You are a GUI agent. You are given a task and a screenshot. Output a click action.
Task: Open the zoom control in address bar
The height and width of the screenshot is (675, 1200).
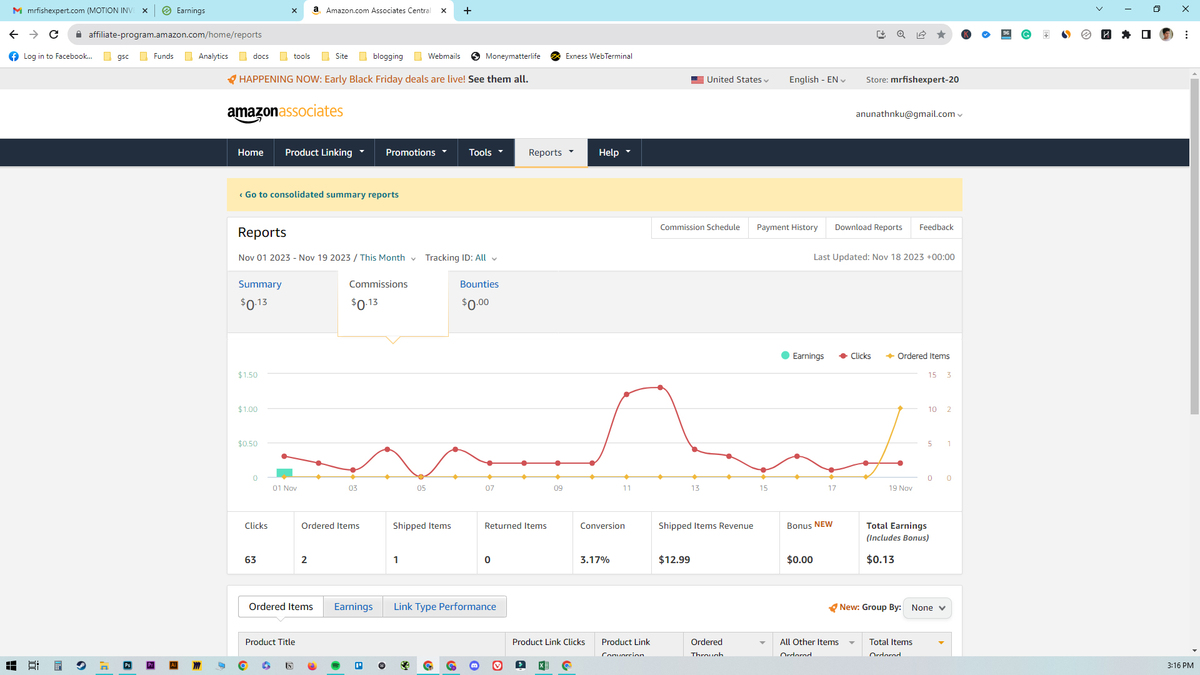pyautogui.click(x=901, y=34)
